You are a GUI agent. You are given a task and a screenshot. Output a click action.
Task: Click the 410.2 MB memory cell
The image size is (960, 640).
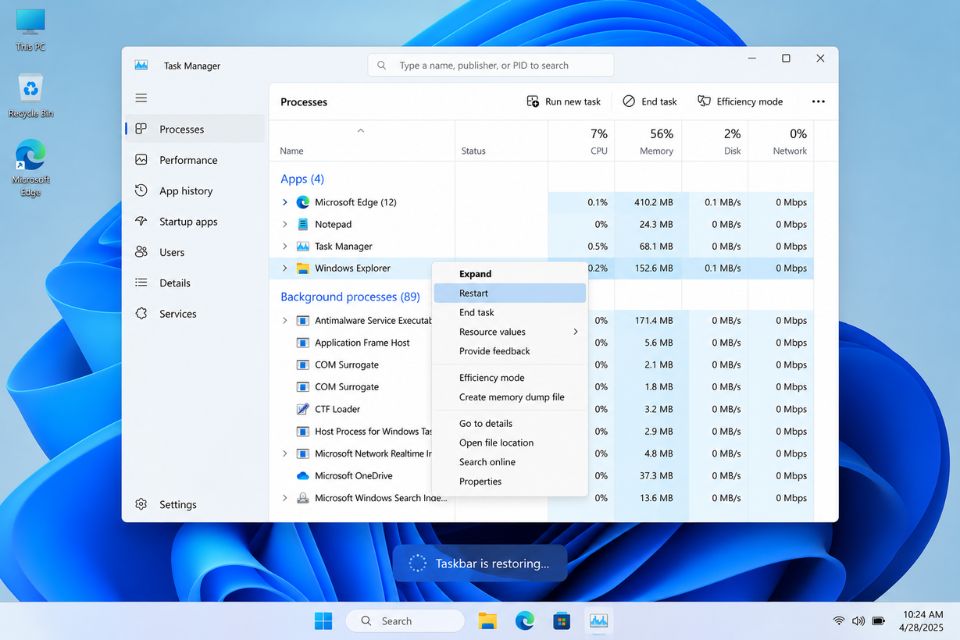[x=653, y=202]
